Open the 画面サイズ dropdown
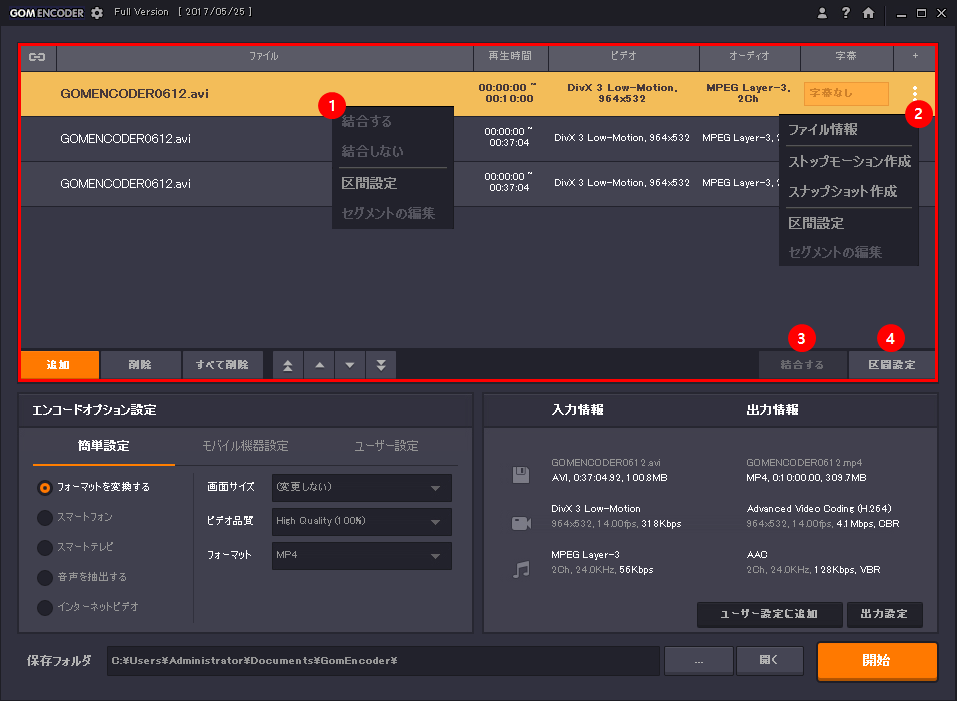Image resolution: width=957 pixels, height=701 pixels. (x=361, y=487)
